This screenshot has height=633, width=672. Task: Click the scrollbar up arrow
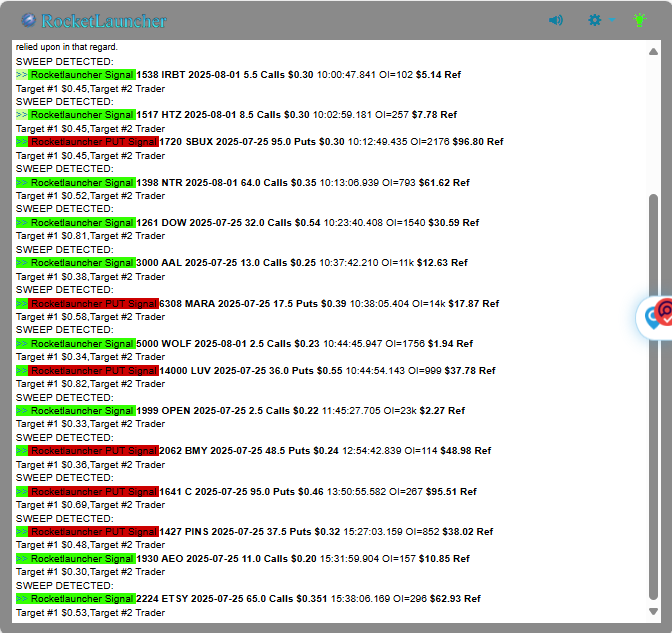(x=653, y=52)
